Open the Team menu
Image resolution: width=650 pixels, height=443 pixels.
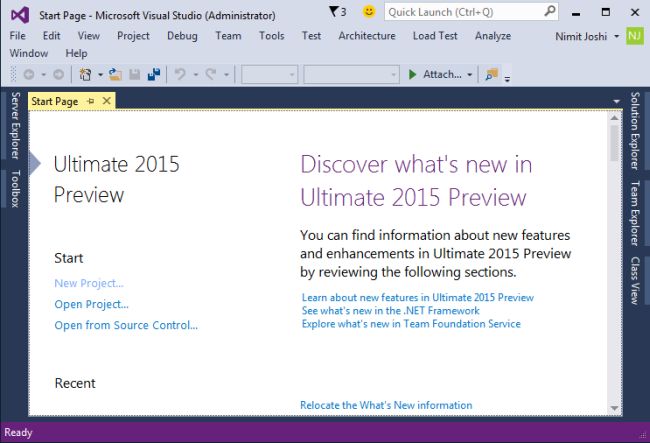pyautogui.click(x=228, y=36)
